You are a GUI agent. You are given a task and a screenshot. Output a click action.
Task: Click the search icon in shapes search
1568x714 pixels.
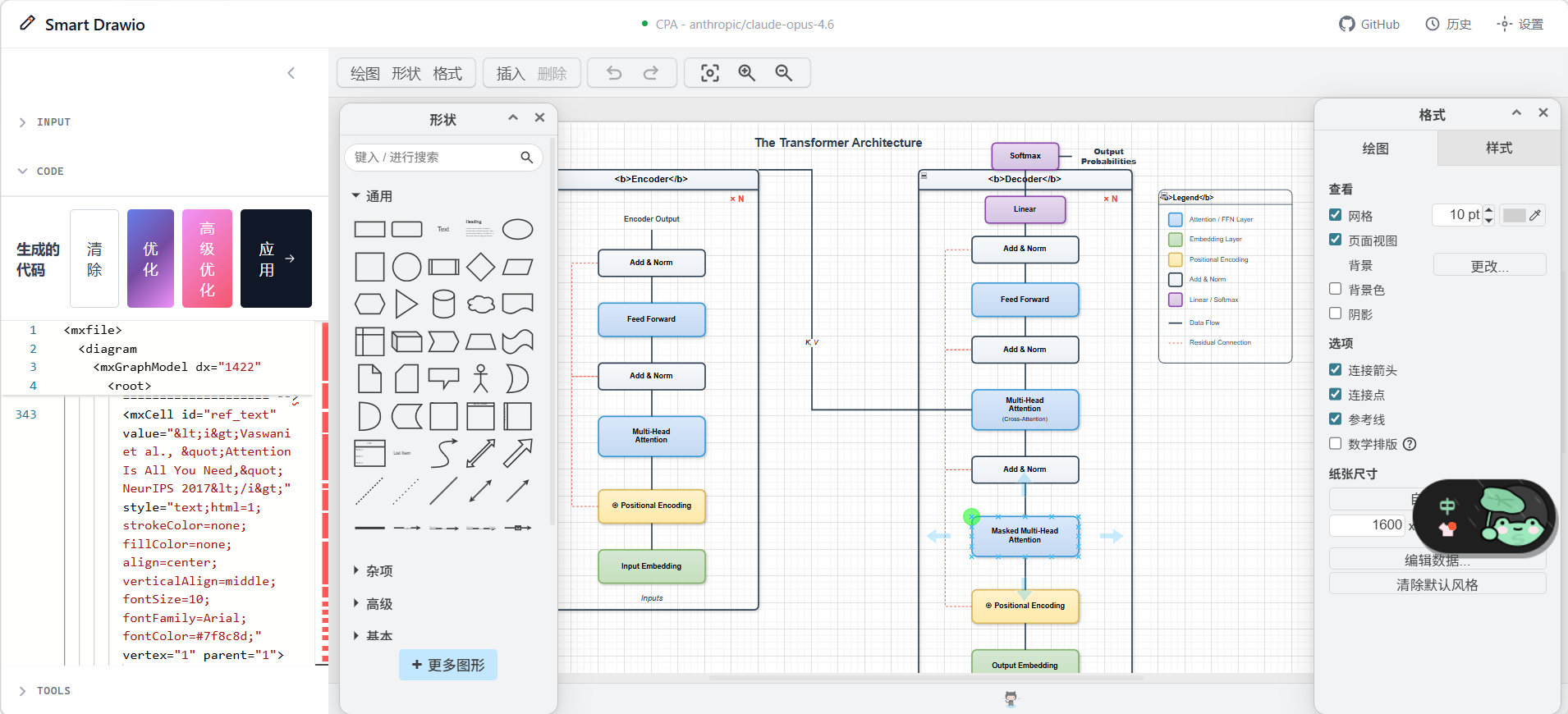(526, 158)
